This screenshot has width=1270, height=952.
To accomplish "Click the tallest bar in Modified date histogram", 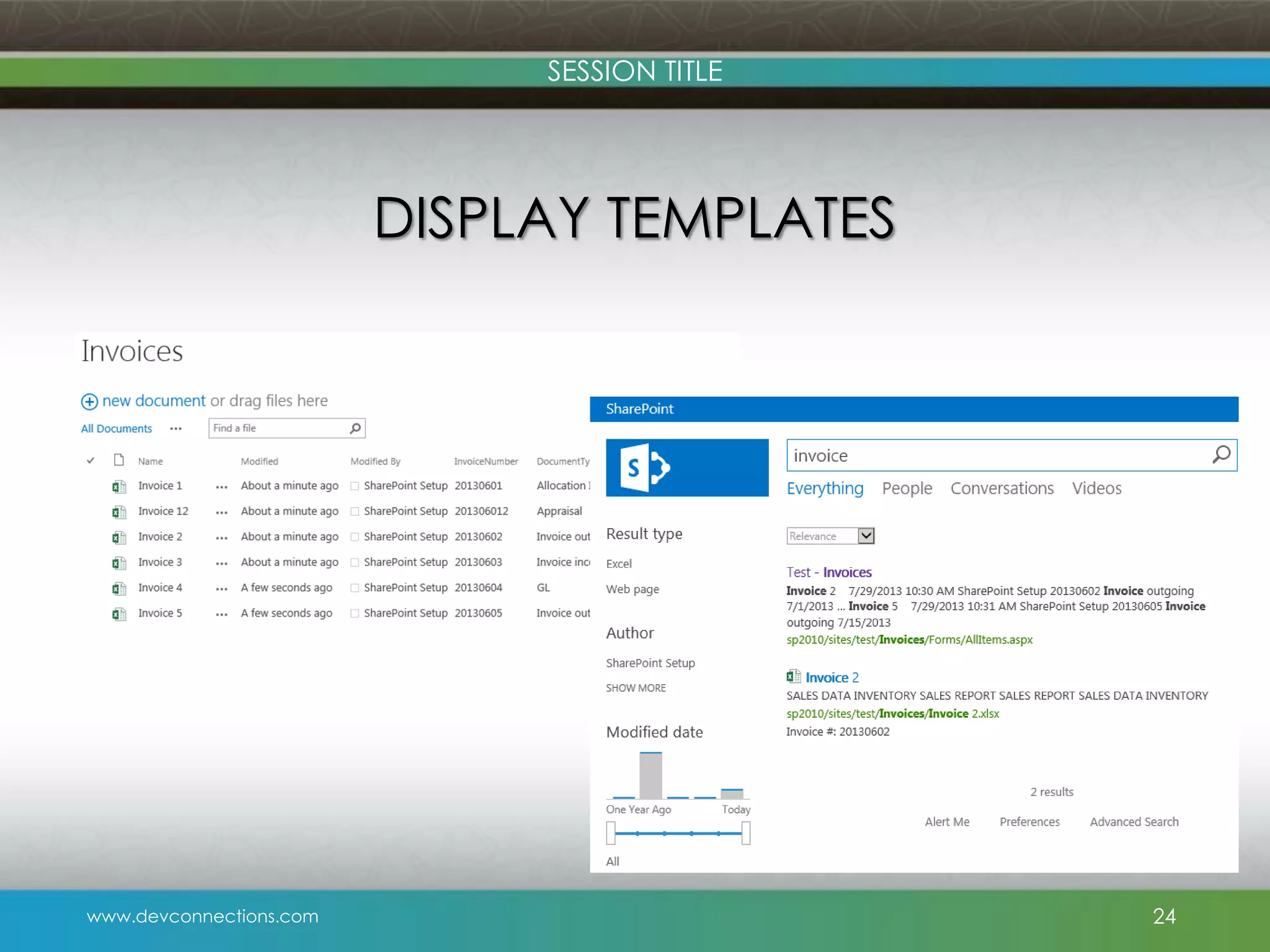I will tap(651, 775).
